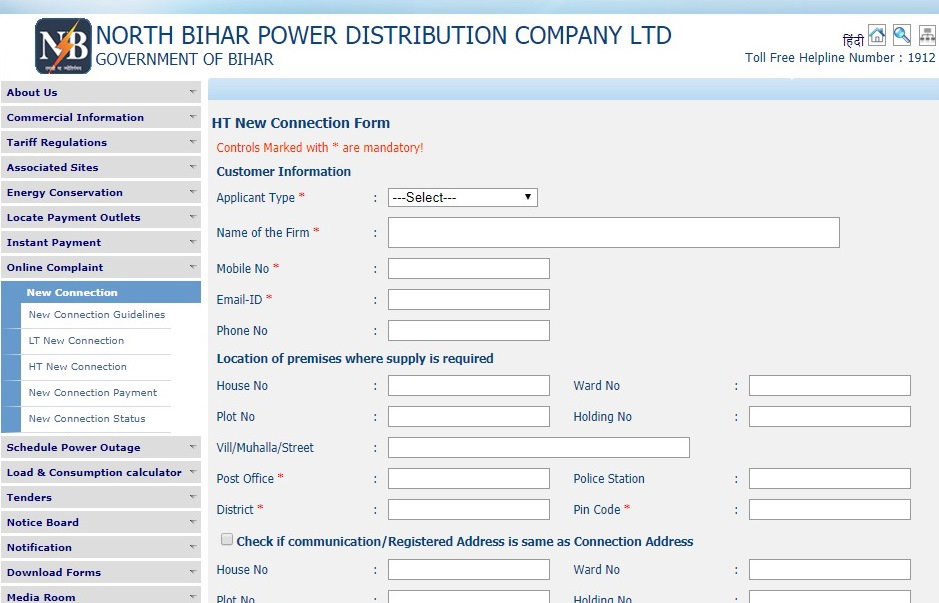Select New Connection Guidelines from the sidebar

98,314
